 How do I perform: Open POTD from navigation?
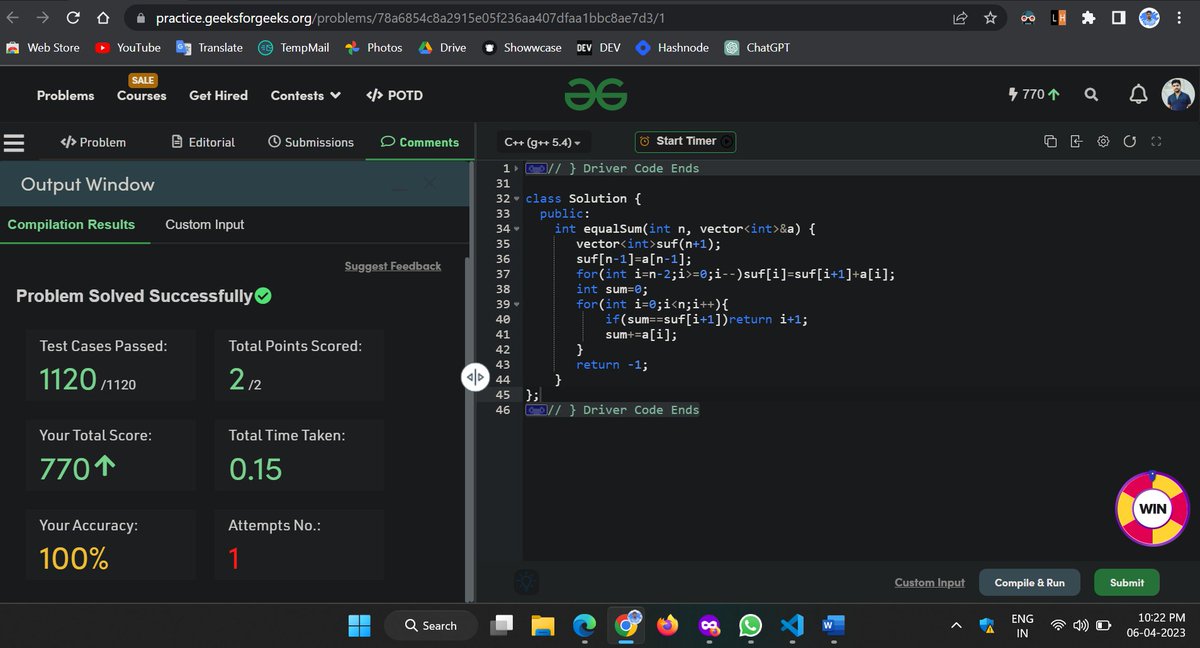(x=394, y=95)
